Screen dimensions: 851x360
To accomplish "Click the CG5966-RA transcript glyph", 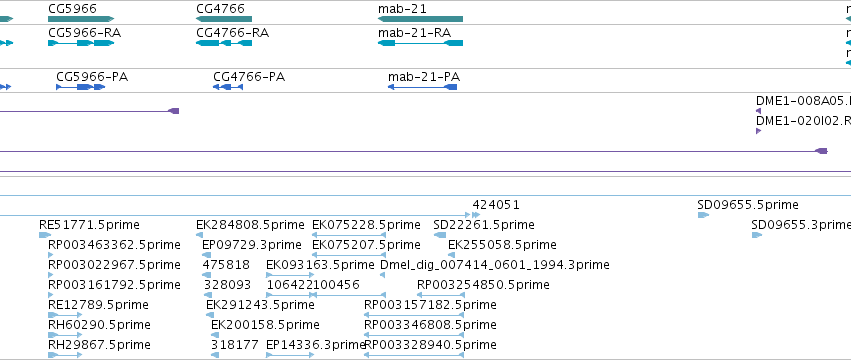I will pos(81,43).
